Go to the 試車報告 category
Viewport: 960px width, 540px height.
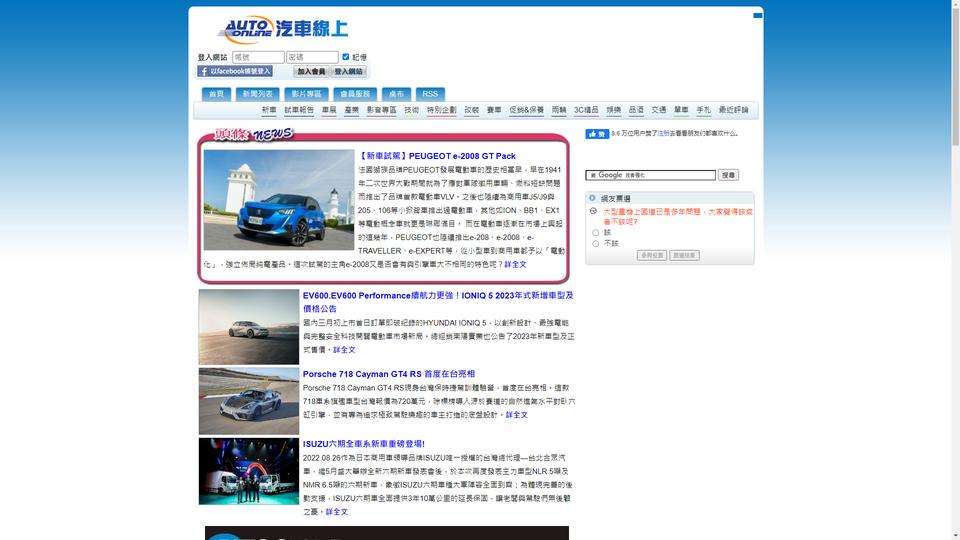click(x=299, y=110)
